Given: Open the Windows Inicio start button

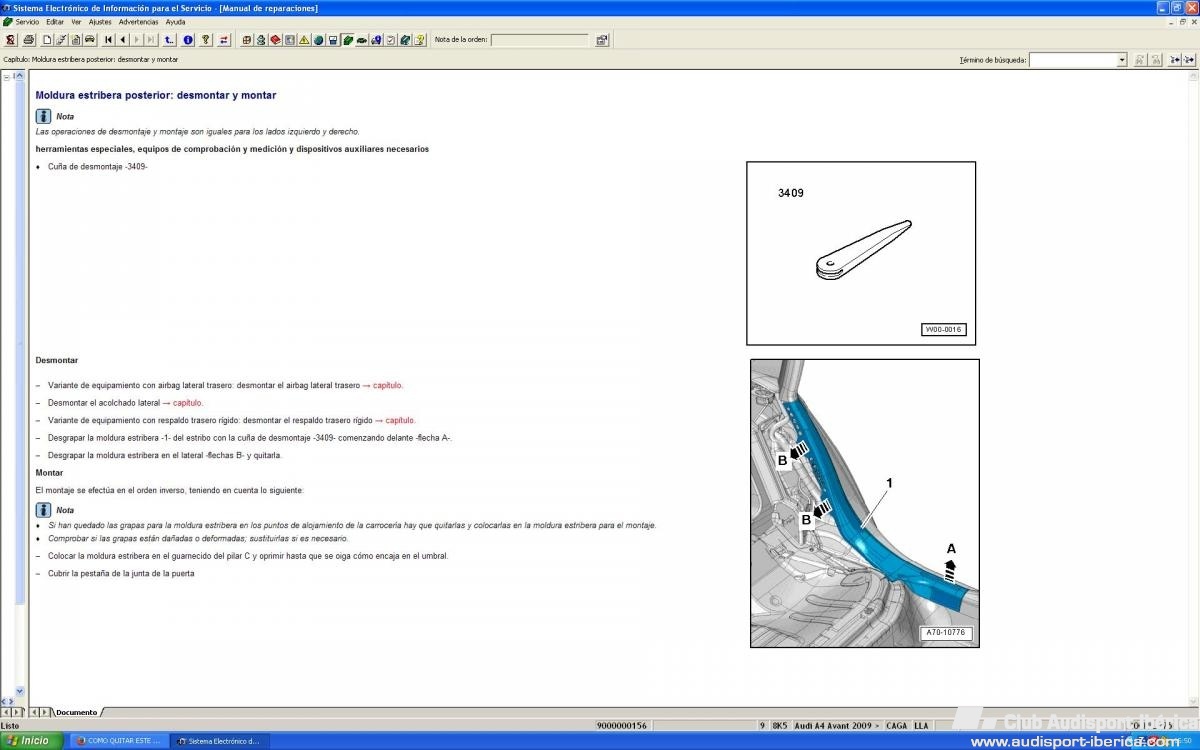Looking at the screenshot, I should (x=30, y=741).
